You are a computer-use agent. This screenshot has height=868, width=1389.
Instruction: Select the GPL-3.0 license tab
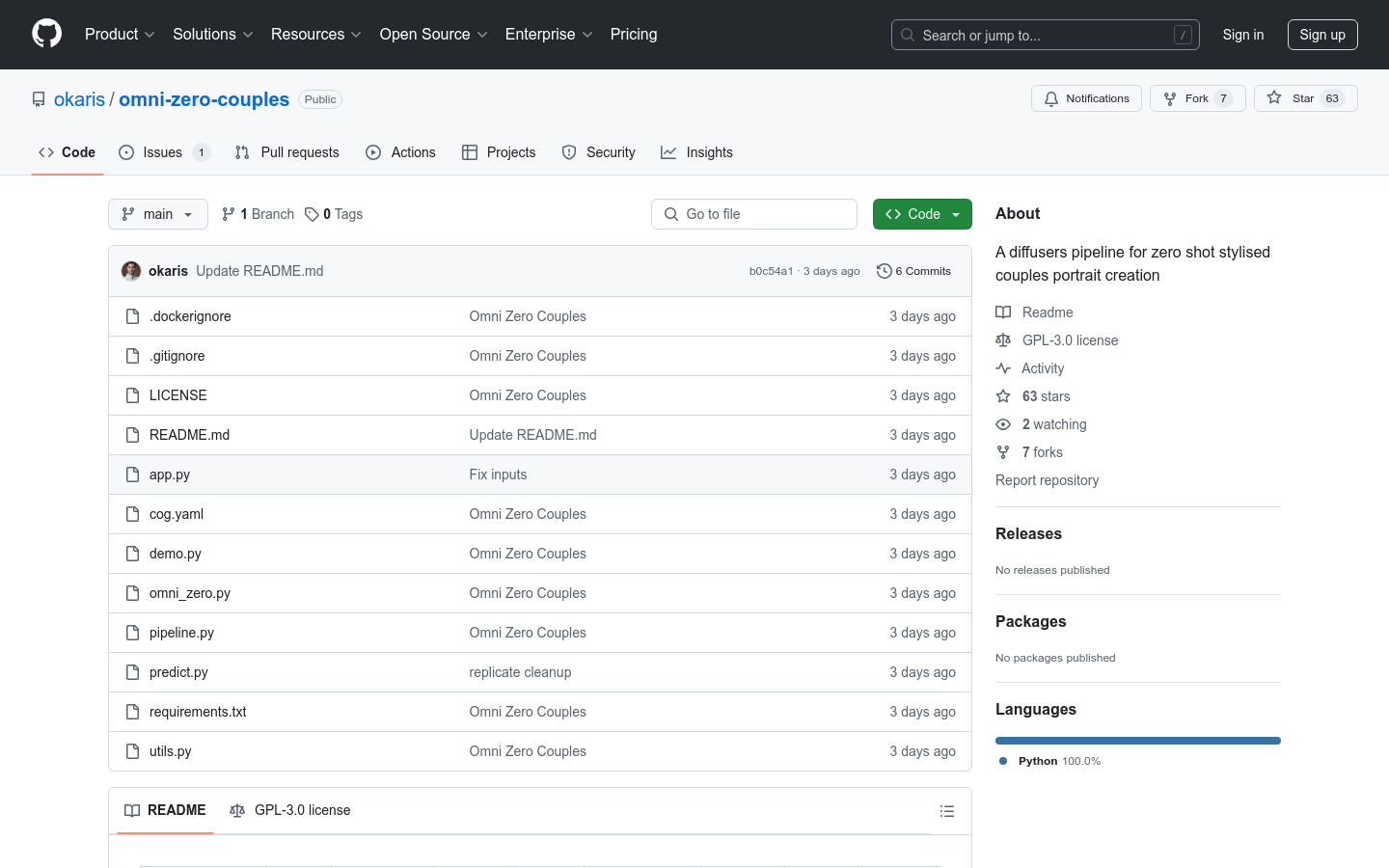(290, 810)
